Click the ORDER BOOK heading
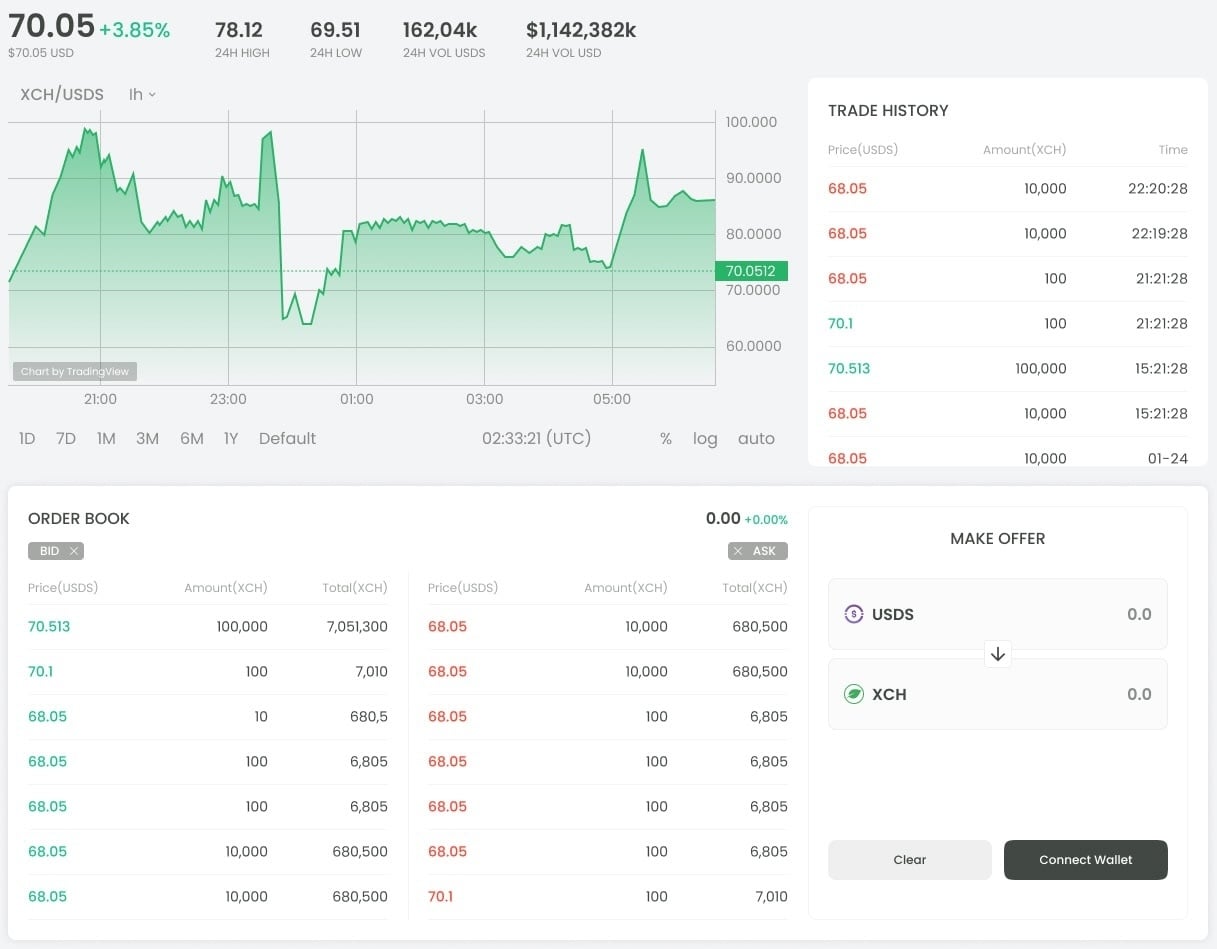The image size is (1217, 949). [x=79, y=518]
